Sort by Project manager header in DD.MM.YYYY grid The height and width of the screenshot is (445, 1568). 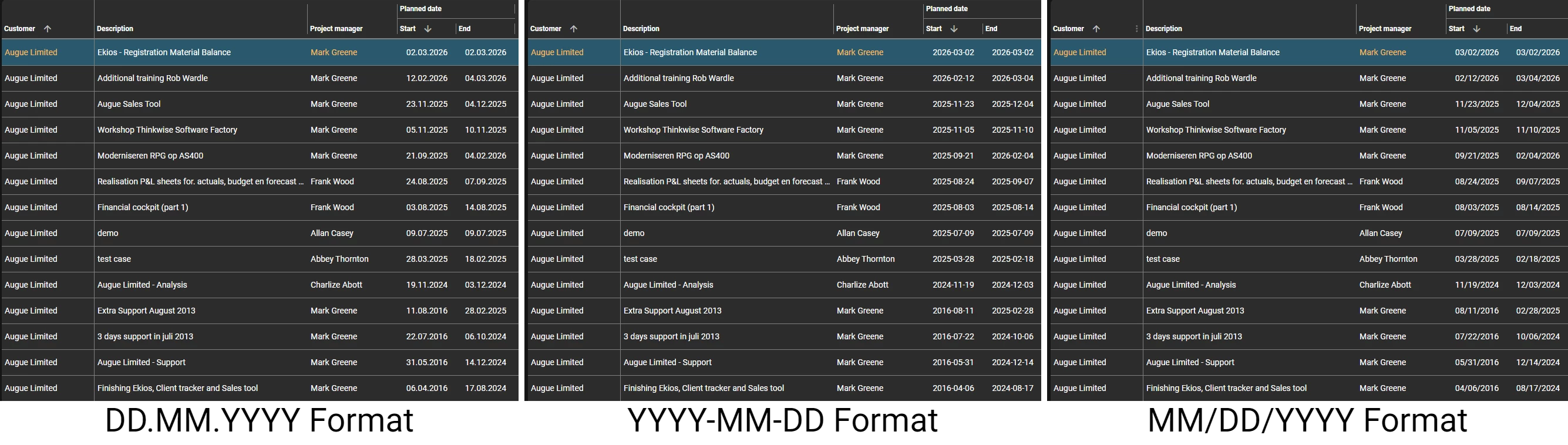tap(336, 29)
